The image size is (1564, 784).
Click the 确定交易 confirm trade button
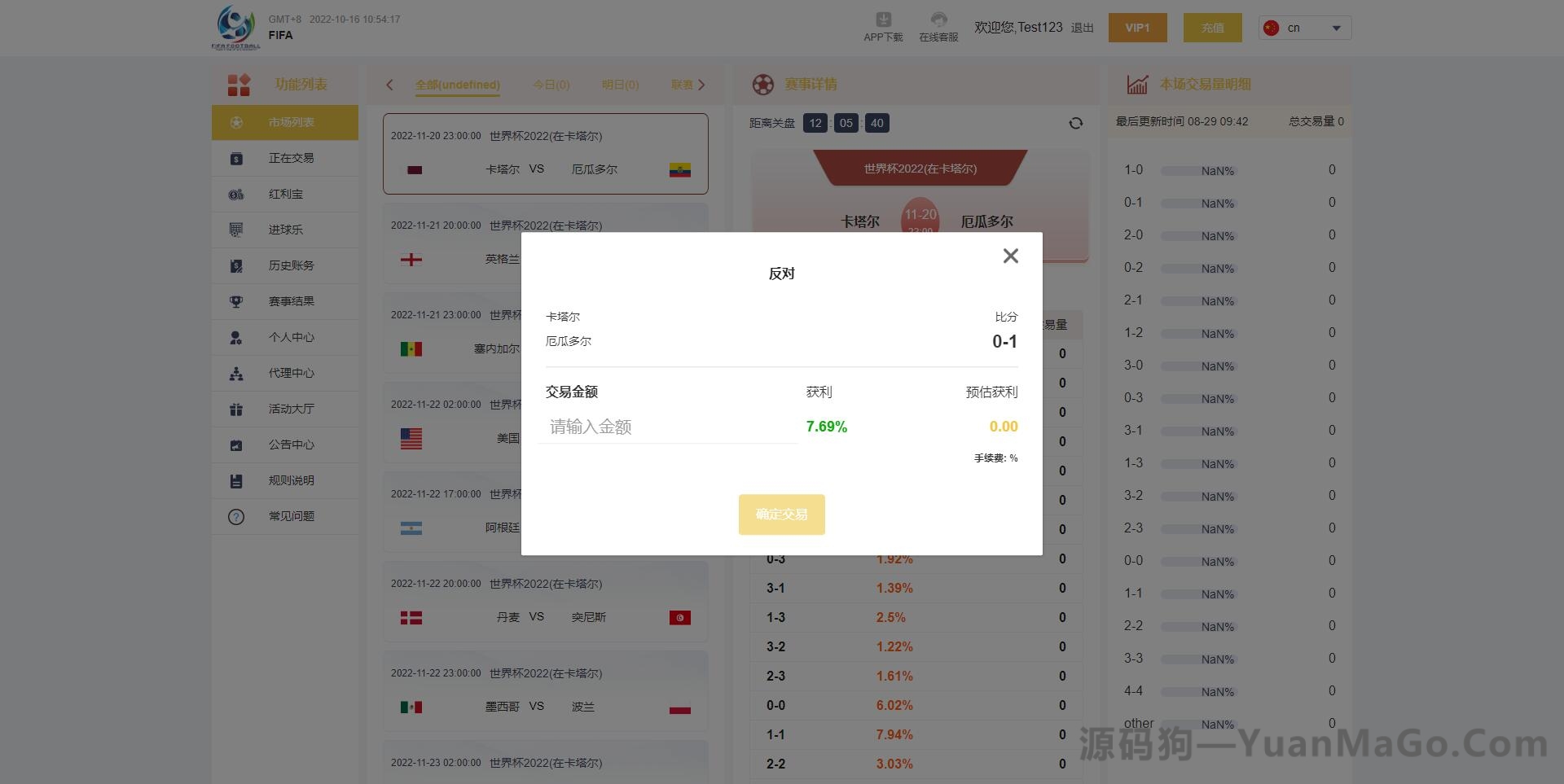click(781, 514)
